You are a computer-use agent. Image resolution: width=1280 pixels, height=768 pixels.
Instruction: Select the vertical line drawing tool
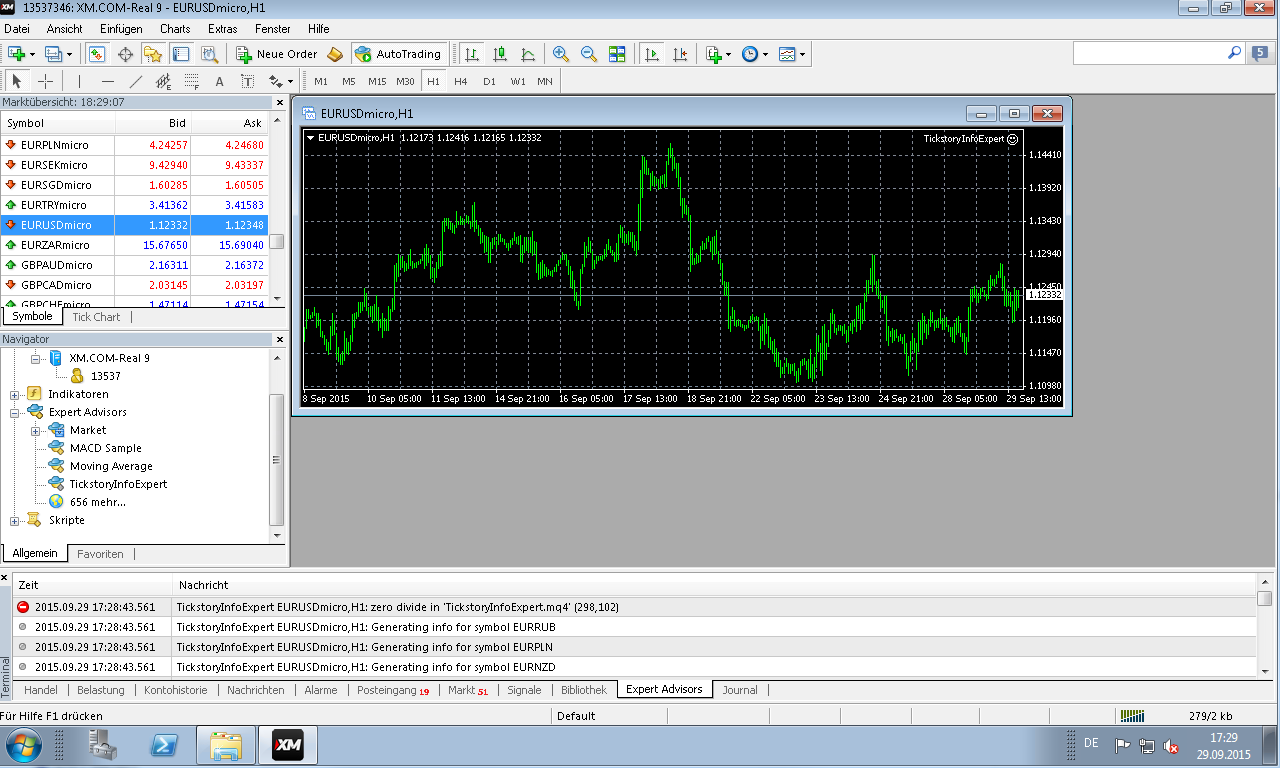79,81
